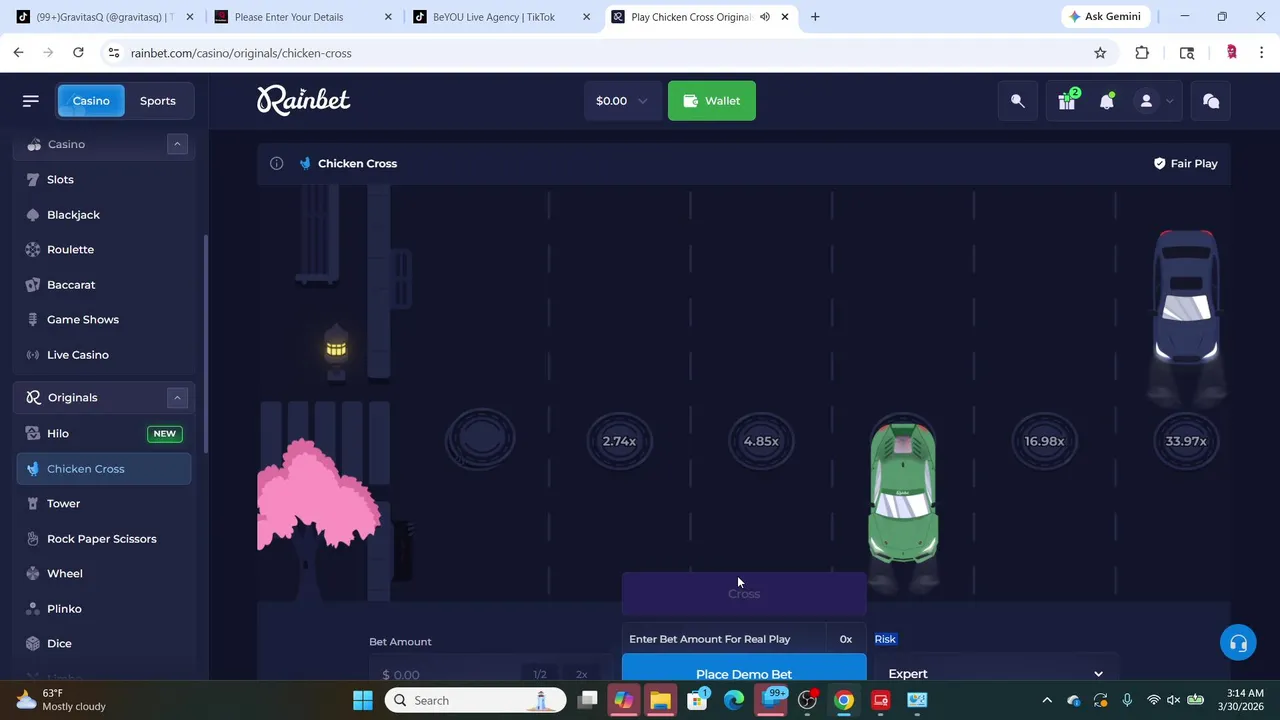Open Microsoft Edge from the taskbar

[x=734, y=700]
